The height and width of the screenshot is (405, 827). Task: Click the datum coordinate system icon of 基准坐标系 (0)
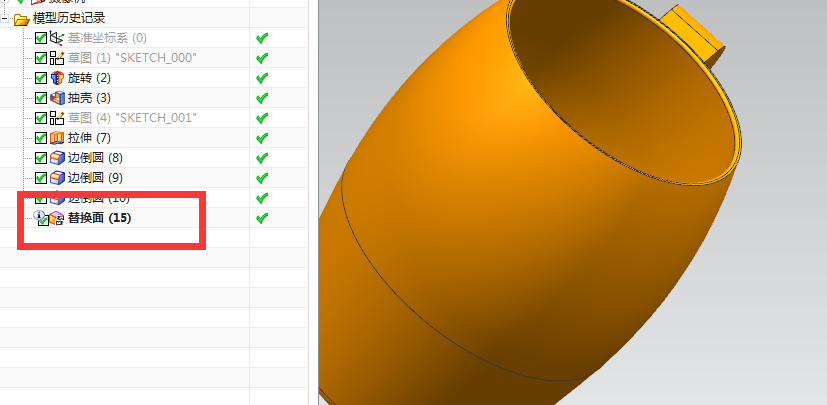coord(57,38)
